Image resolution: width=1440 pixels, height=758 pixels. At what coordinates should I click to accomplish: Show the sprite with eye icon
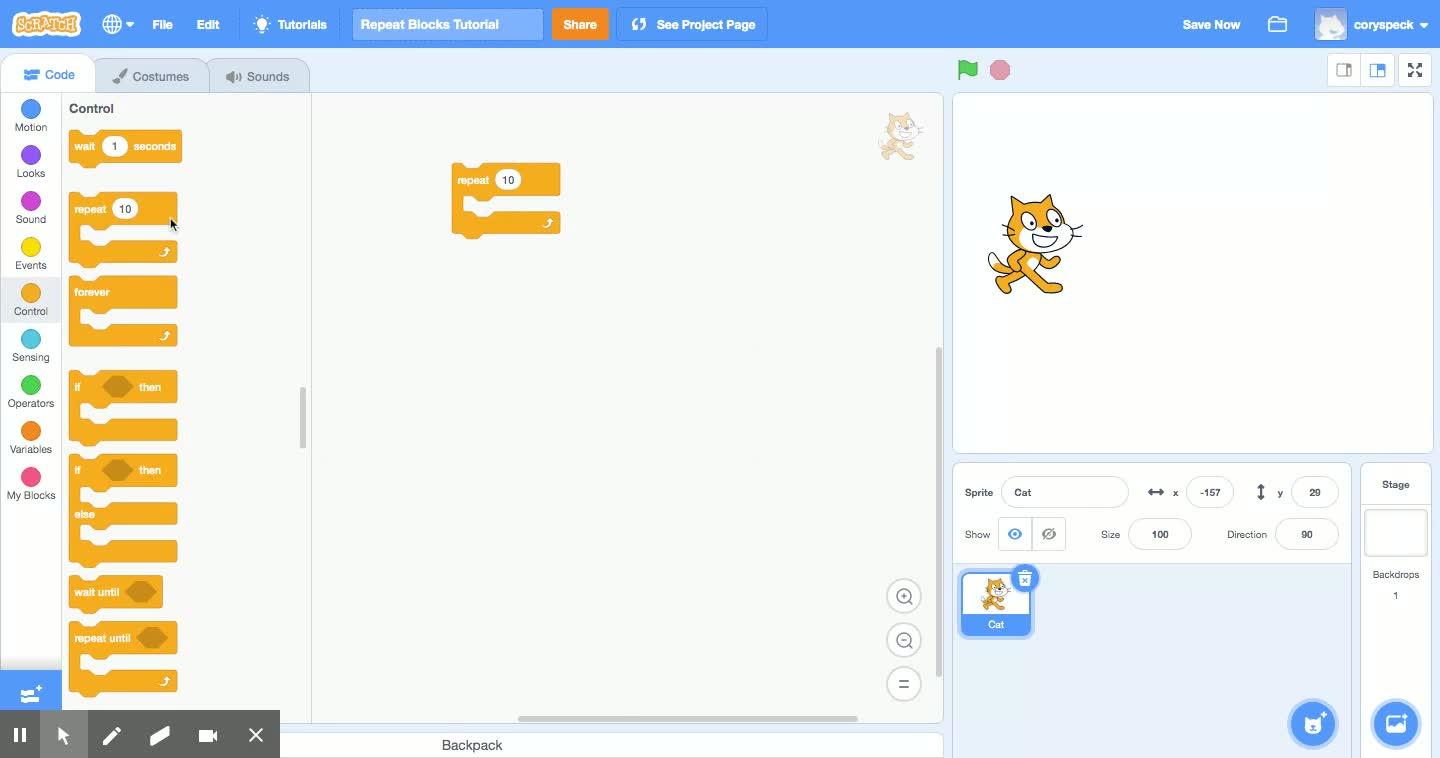(x=1015, y=534)
